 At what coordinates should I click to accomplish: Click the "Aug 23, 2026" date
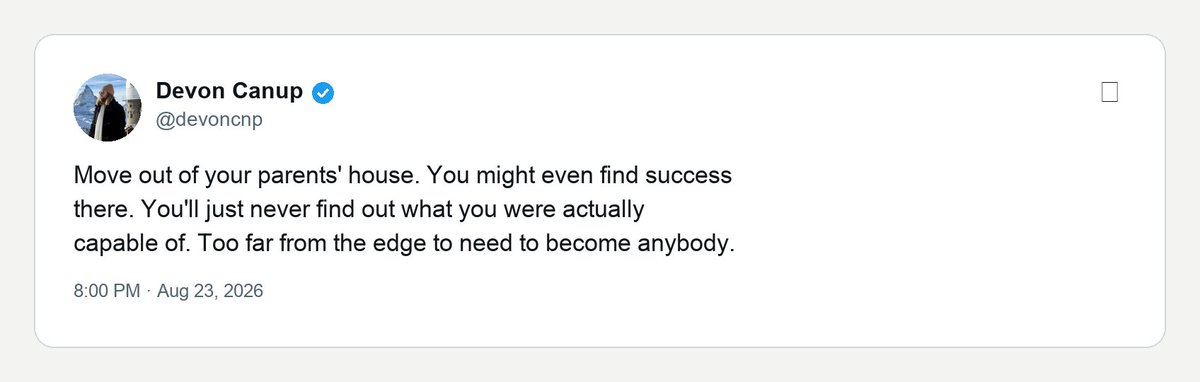click(209, 292)
